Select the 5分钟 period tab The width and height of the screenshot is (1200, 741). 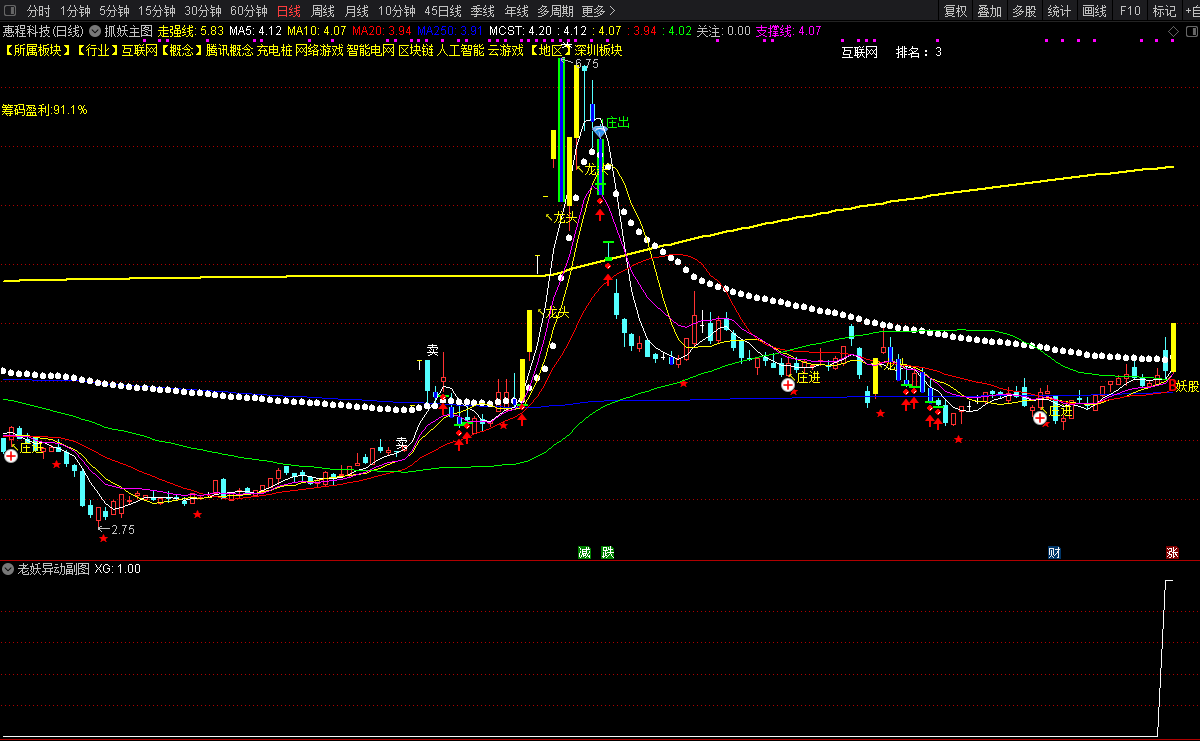click(114, 11)
